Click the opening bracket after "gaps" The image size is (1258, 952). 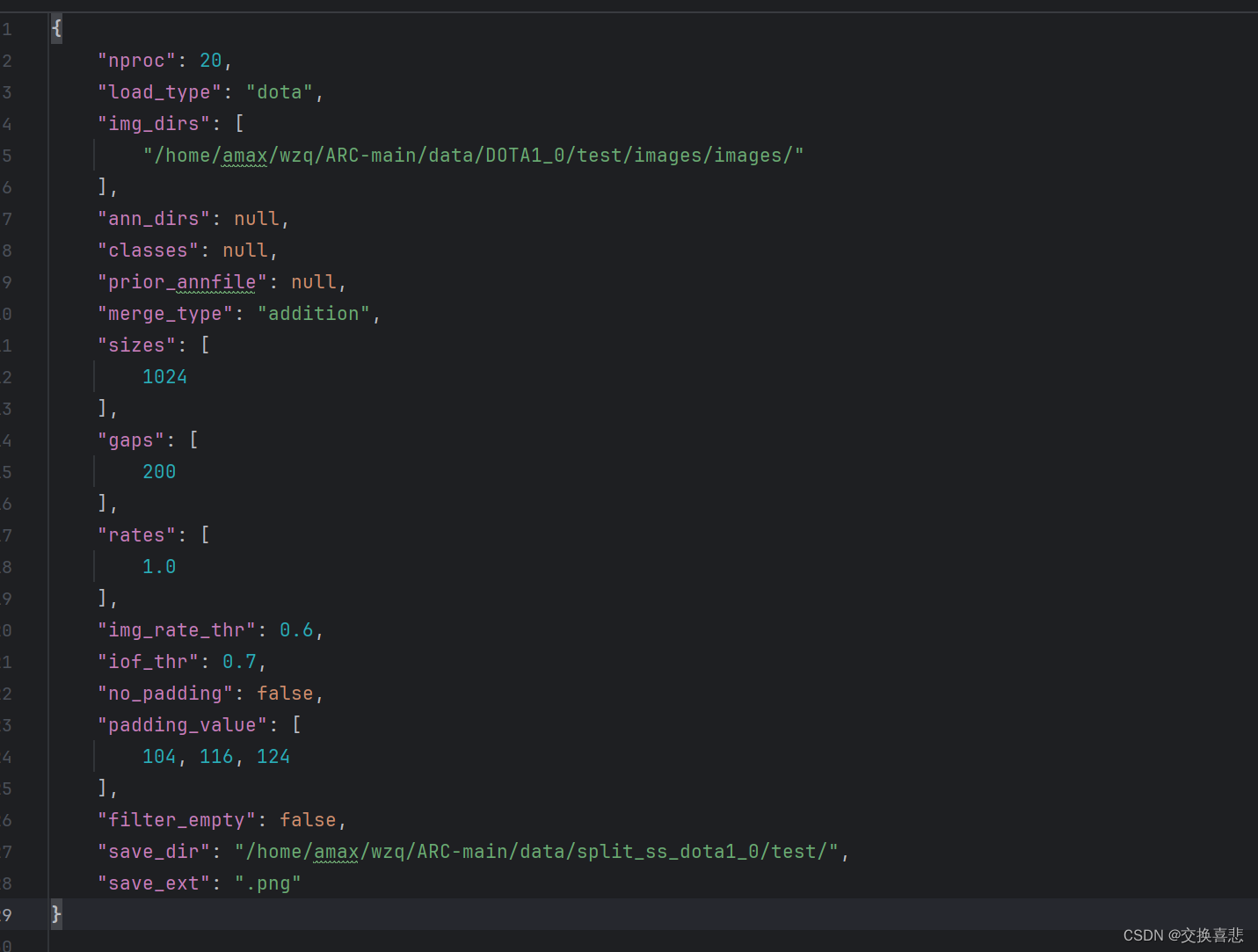193,440
